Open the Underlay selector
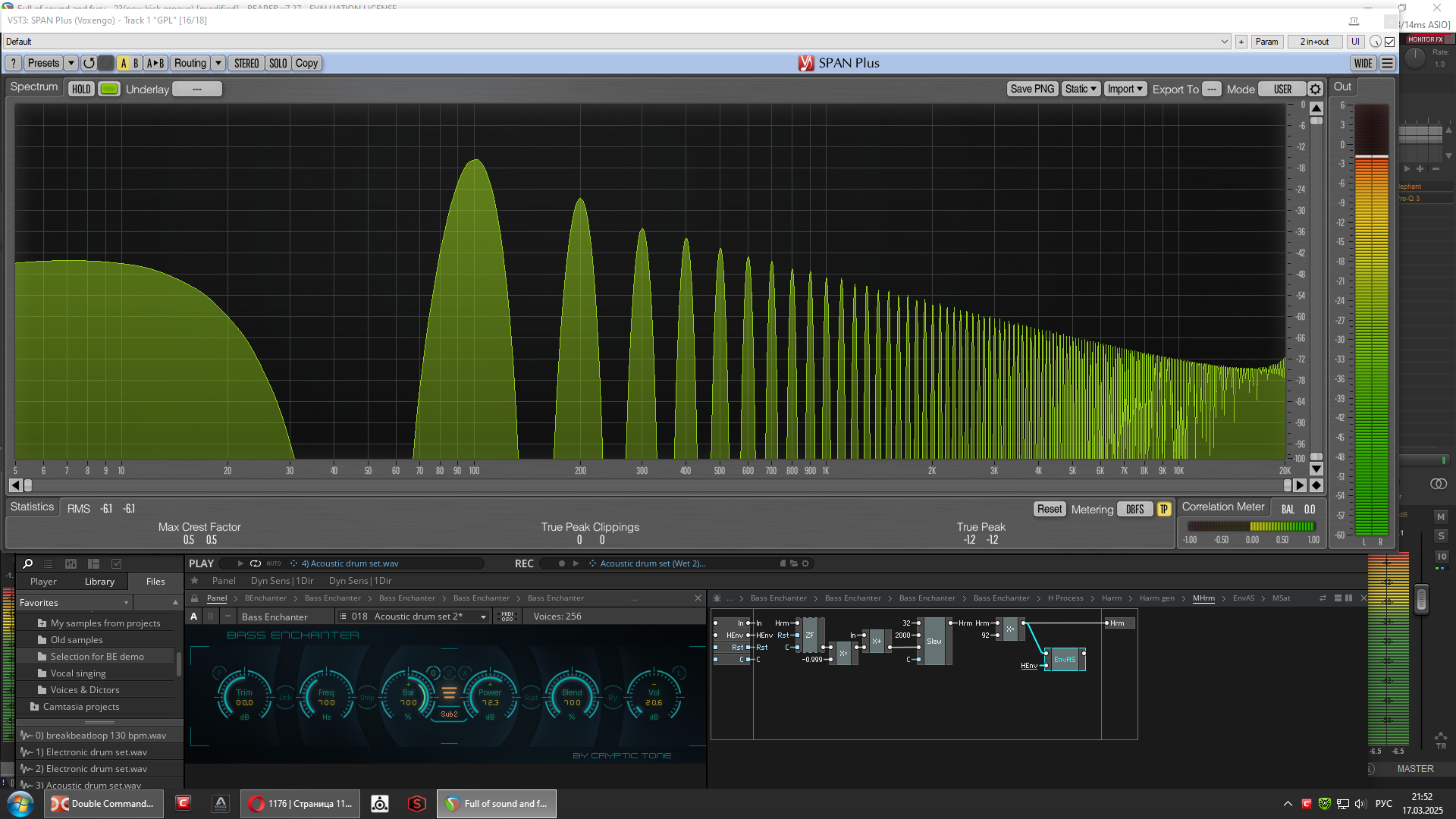This screenshot has height=819, width=1456. (197, 89)
